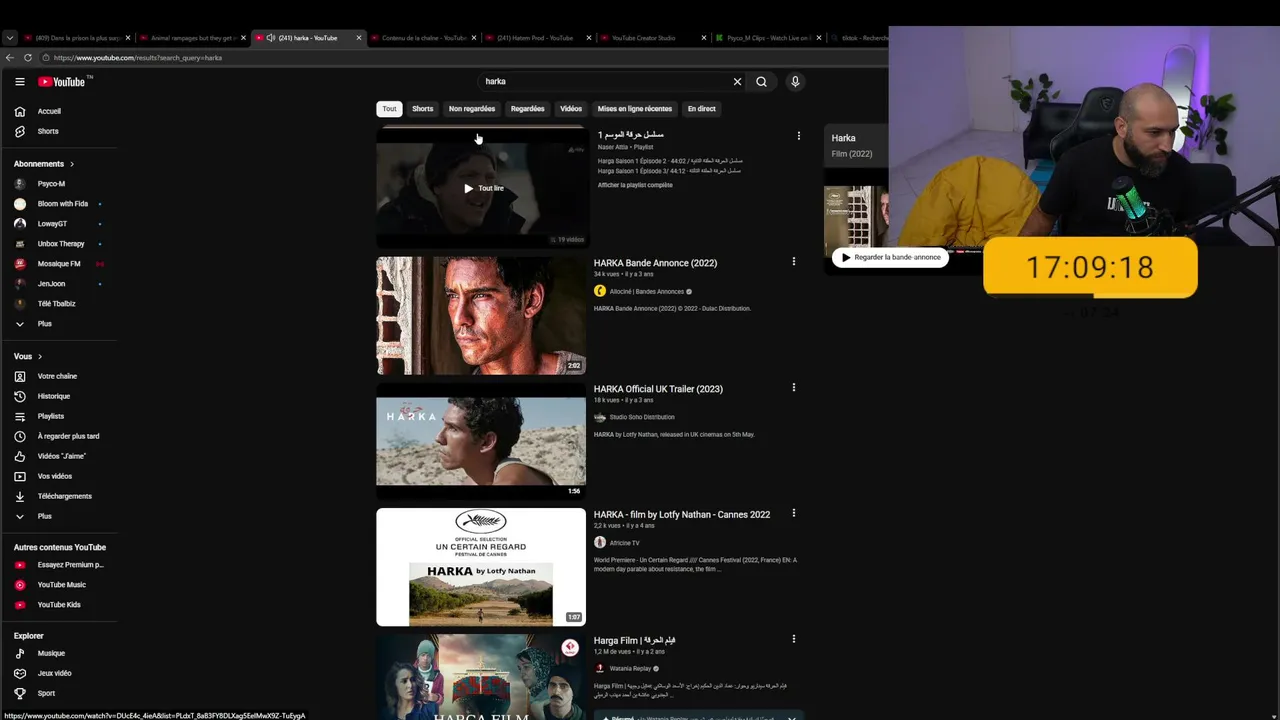Open more options for Harga Film video

click(794, 640)
